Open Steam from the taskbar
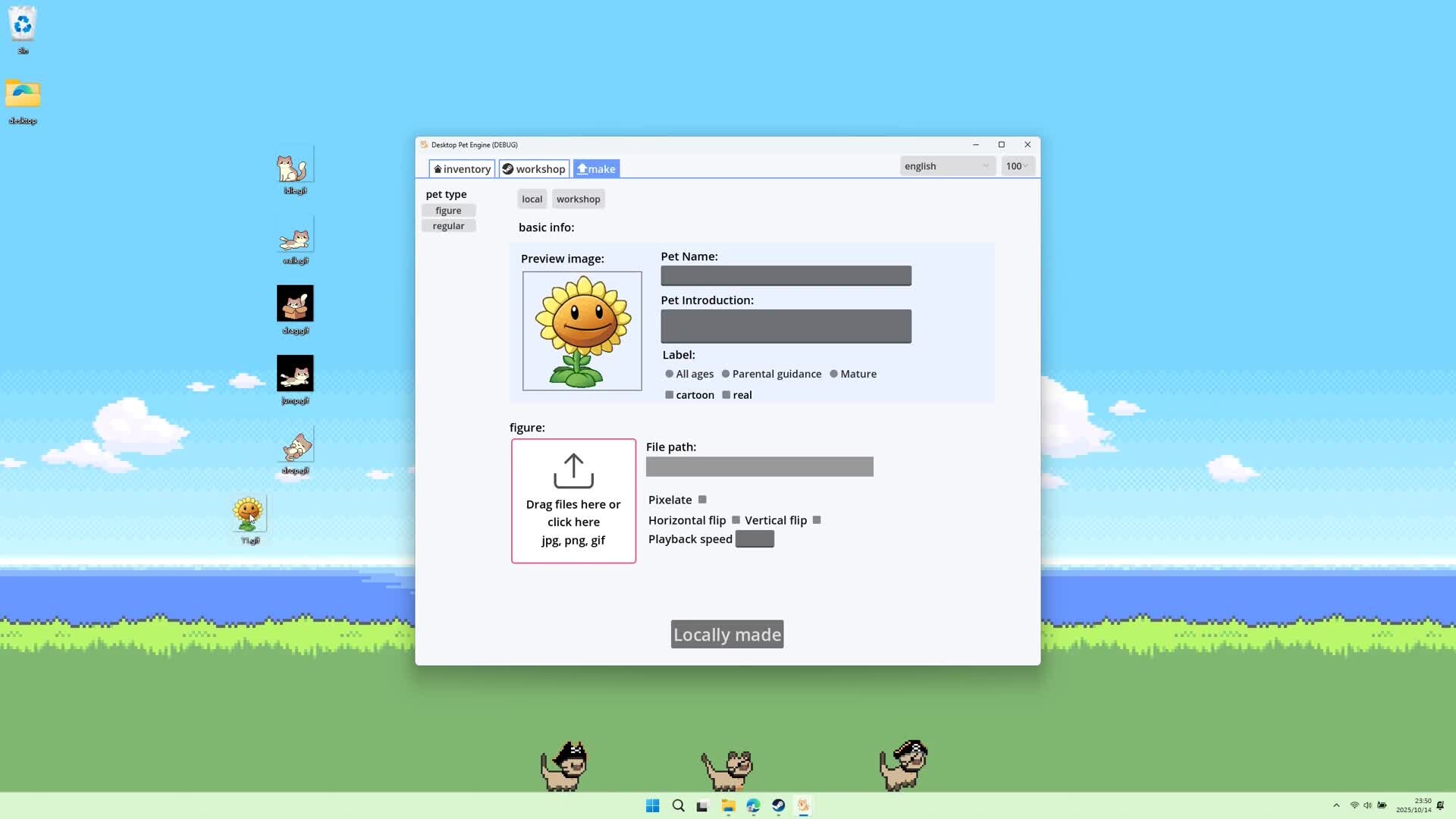 click(778, 806)
